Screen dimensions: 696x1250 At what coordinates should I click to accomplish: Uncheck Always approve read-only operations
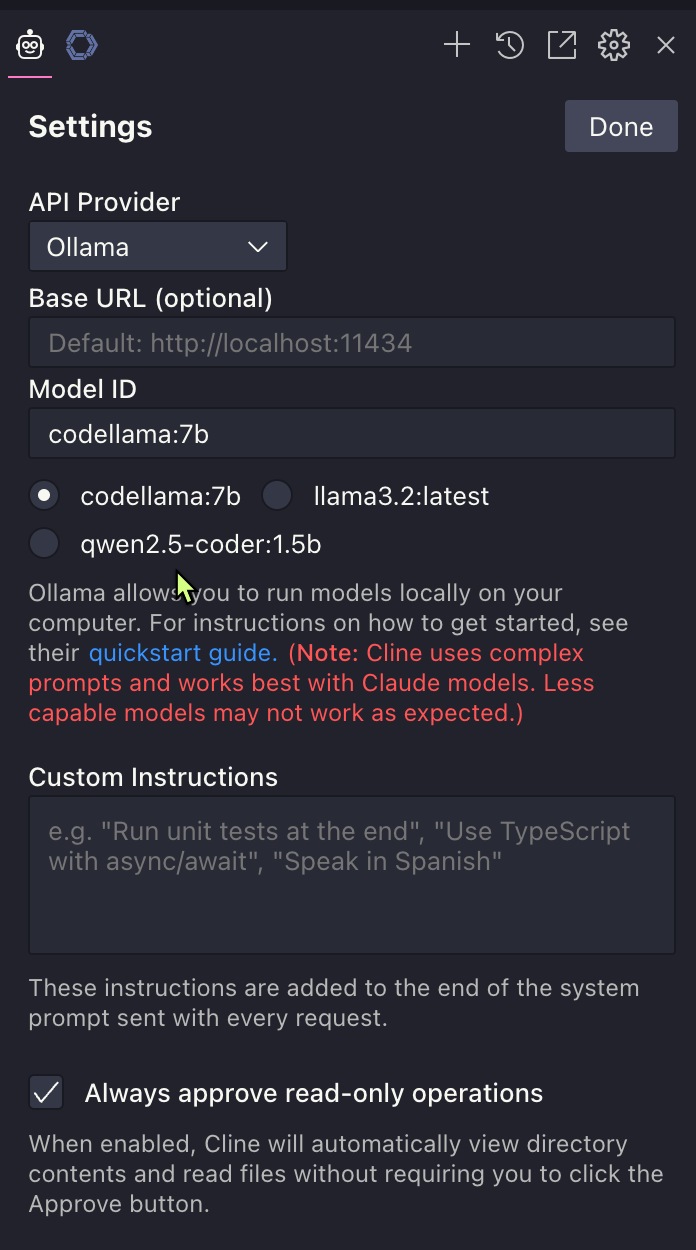pyautogui.click(x=46, y=1092)
